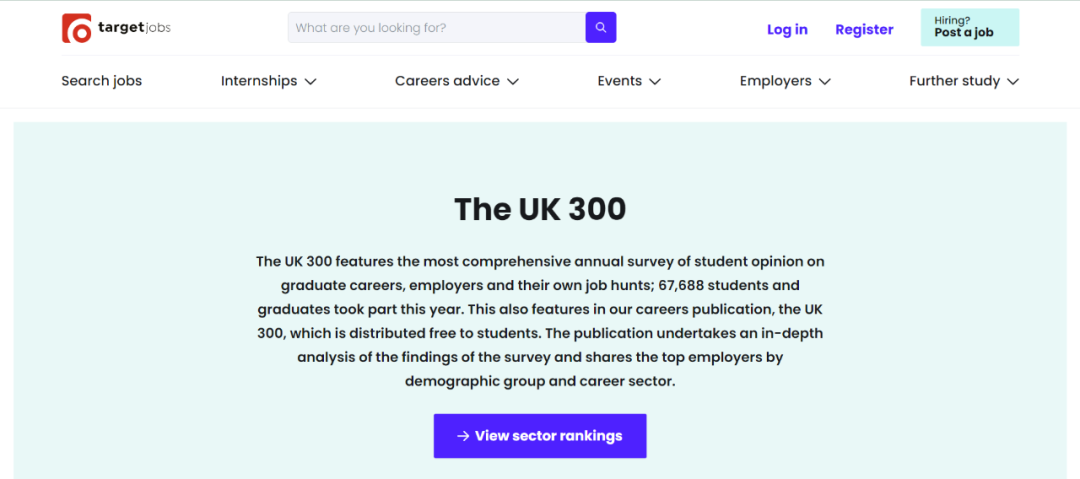
Task: Click The UK 300 heading
Action: [540, 209]
